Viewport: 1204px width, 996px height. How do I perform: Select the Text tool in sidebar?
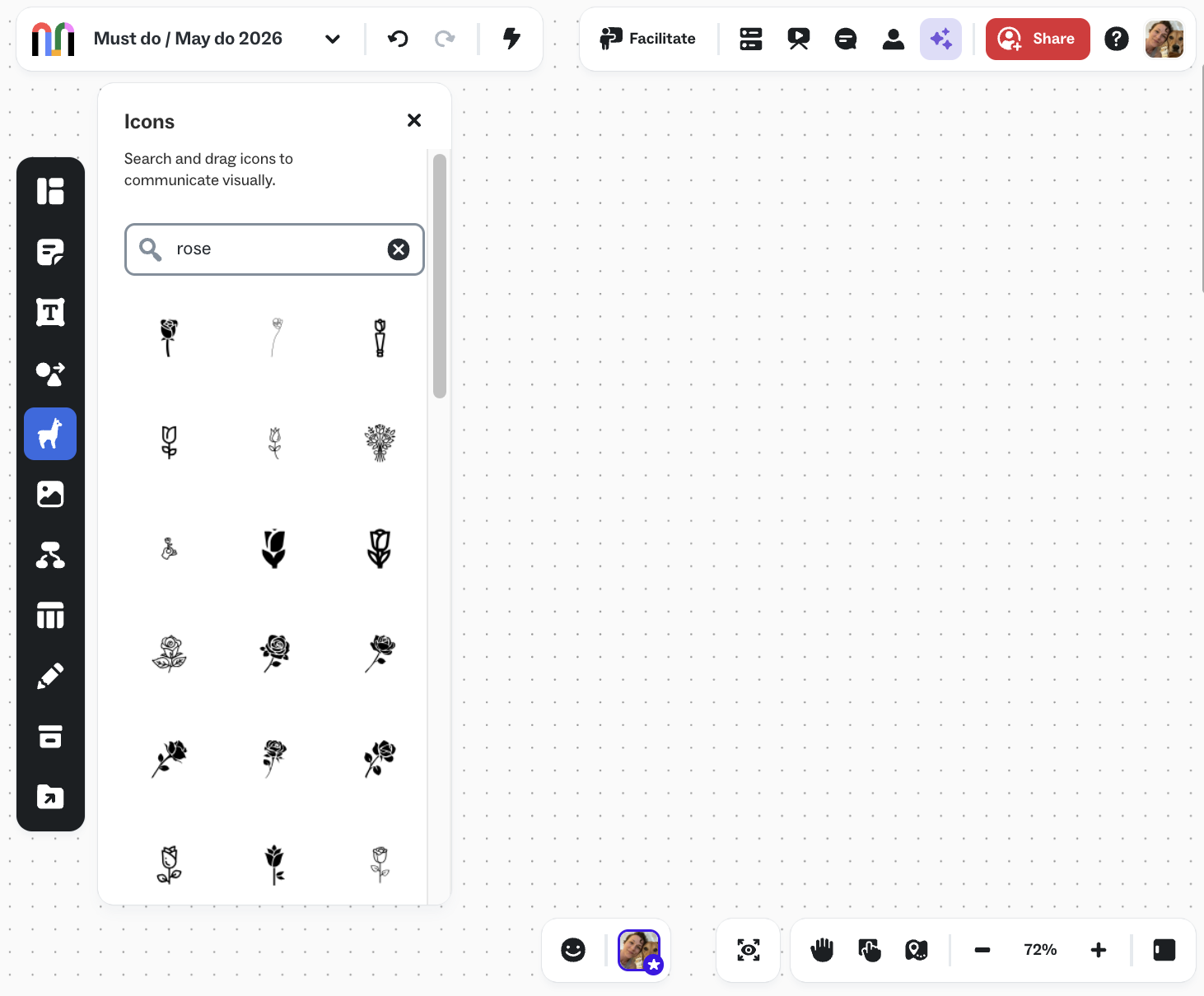point(50,313)
